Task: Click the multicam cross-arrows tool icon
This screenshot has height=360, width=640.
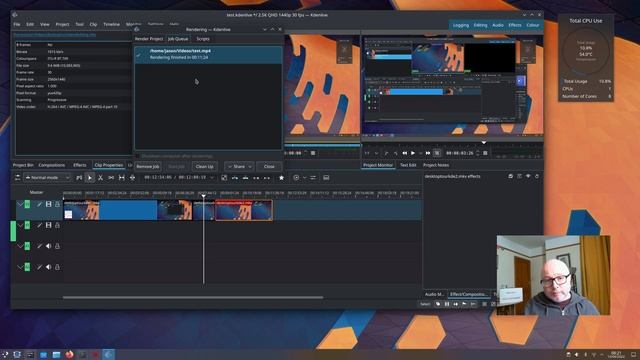Action: click(x=132, y=178)
